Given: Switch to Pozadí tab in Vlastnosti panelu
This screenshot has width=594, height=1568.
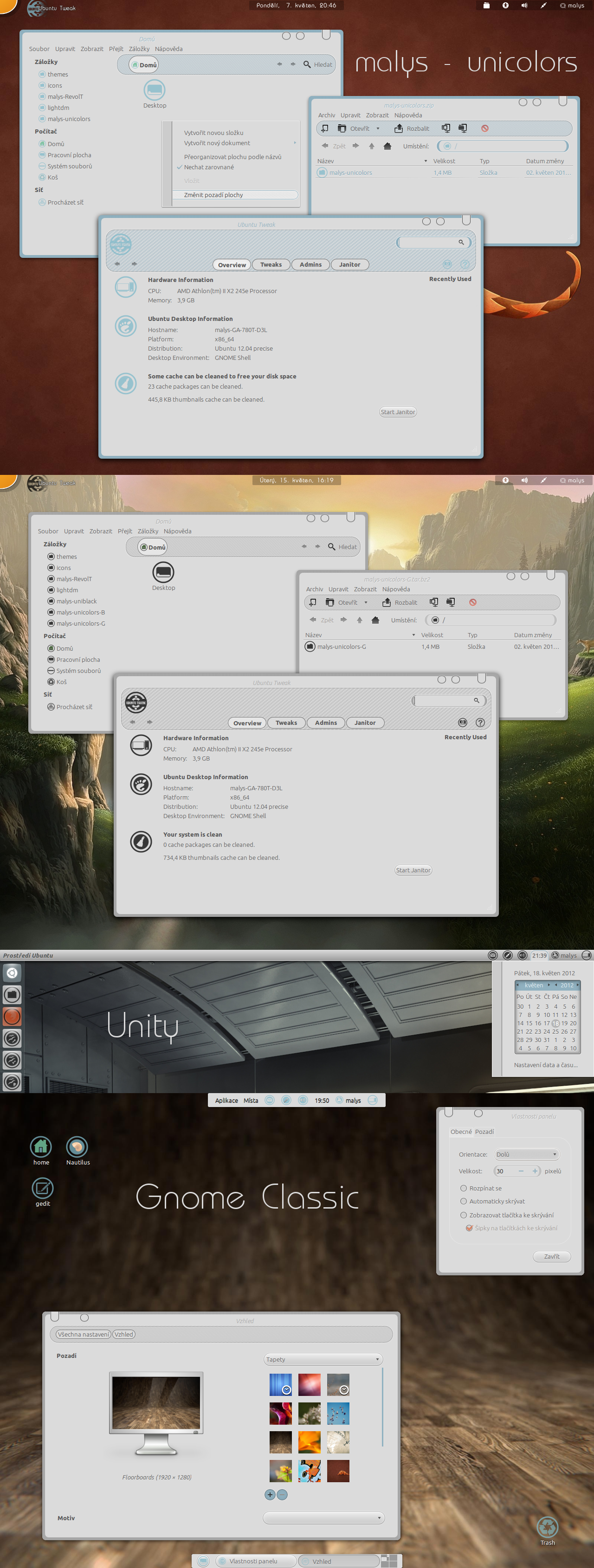Looking at the screenshot, I should pyautogui.click(x=484, y=1132).
